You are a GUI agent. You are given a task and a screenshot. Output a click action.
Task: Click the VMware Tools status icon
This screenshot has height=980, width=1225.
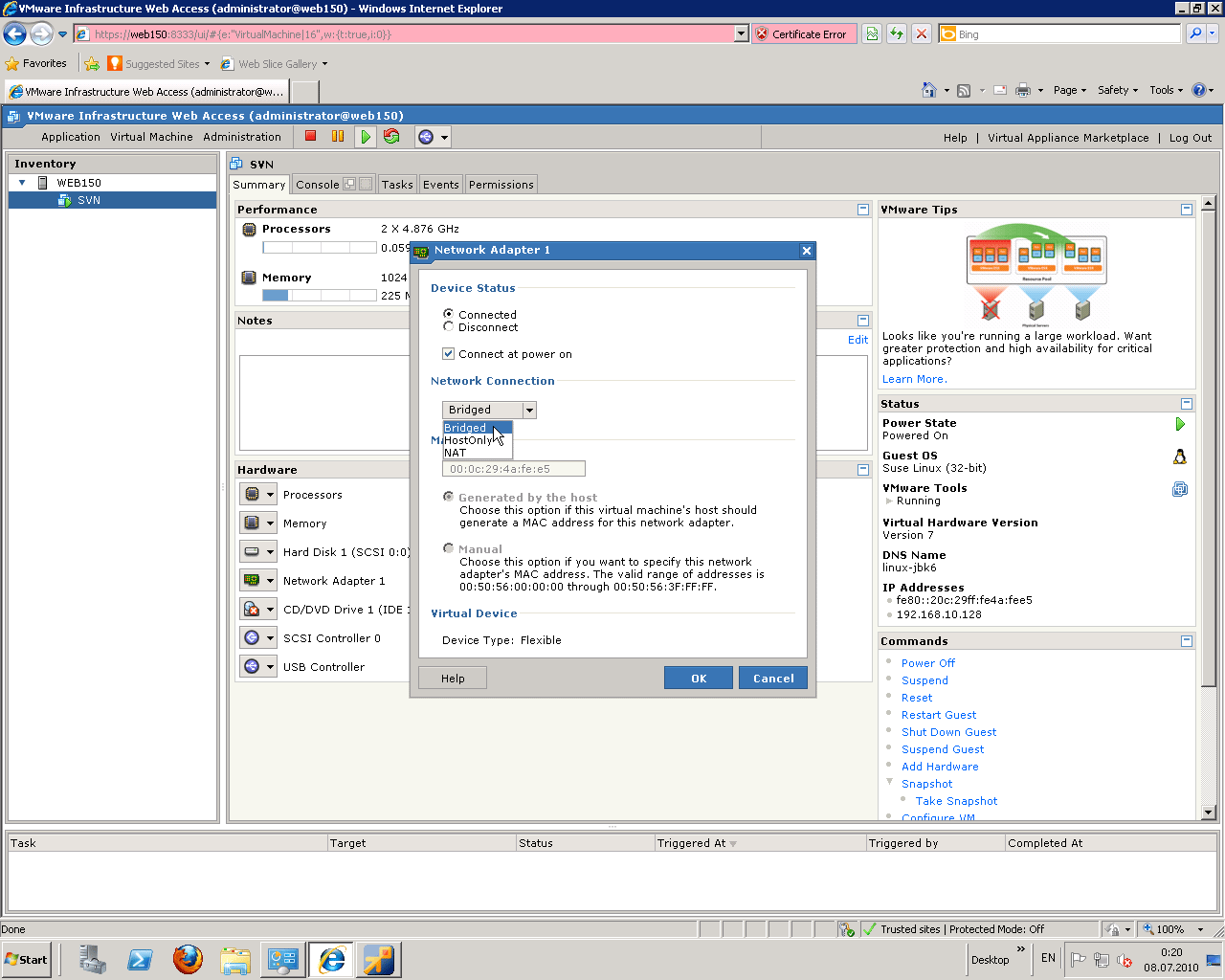pos(1180,489)
